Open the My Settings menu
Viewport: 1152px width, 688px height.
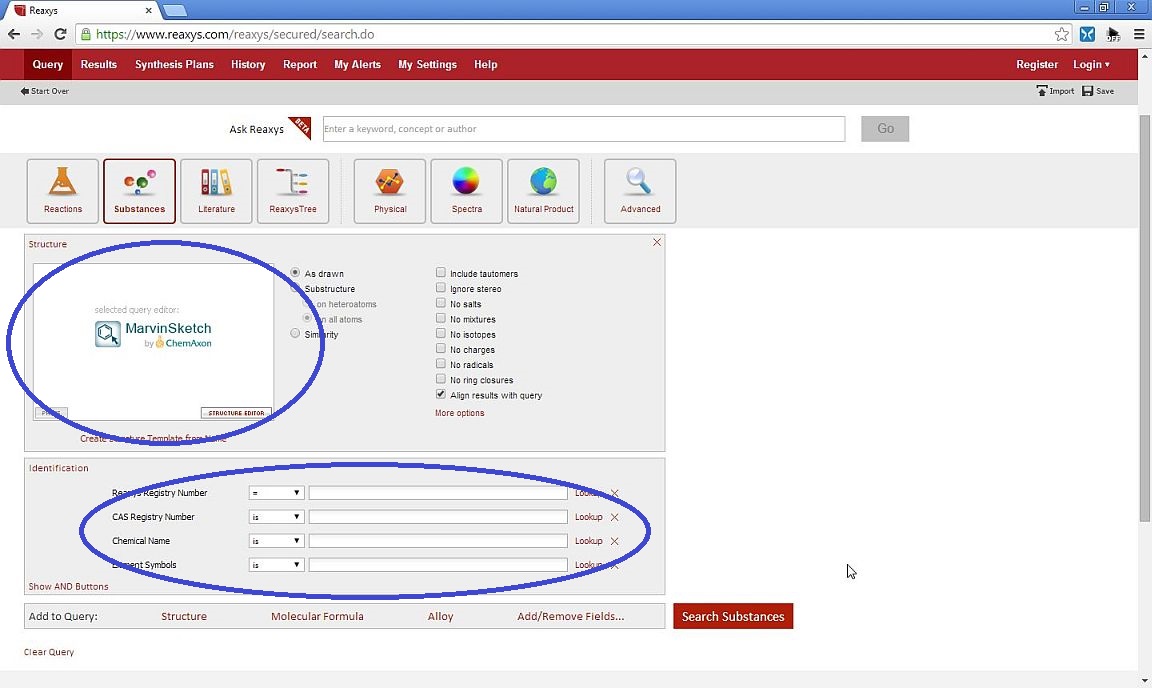428,65
